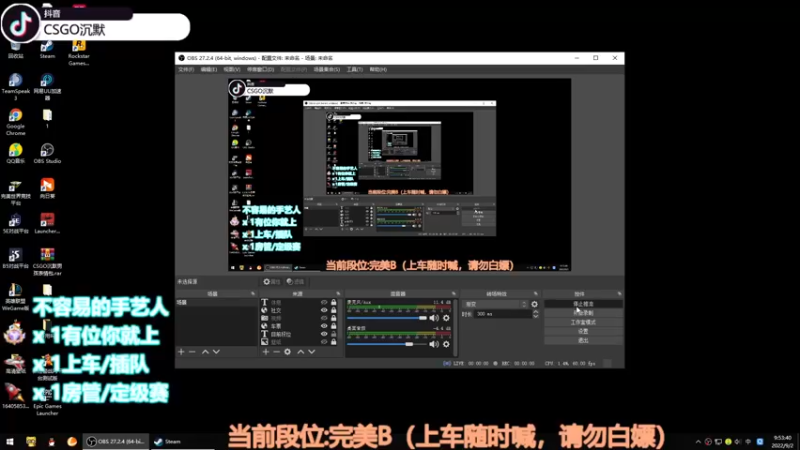This screenshot has width=800, height=450.
Task: Open 视图(V) menu in OBS
Action: 232,69
